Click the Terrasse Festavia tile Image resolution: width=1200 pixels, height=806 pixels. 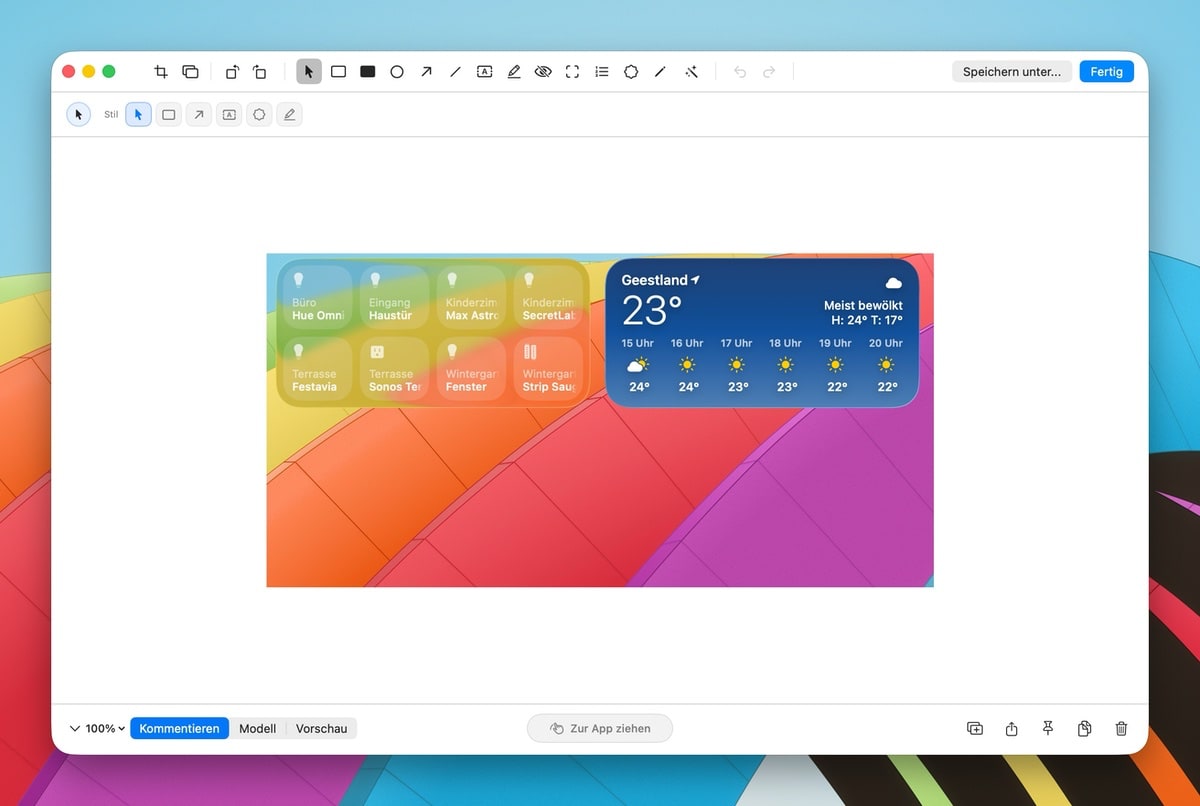click(317, 369)
